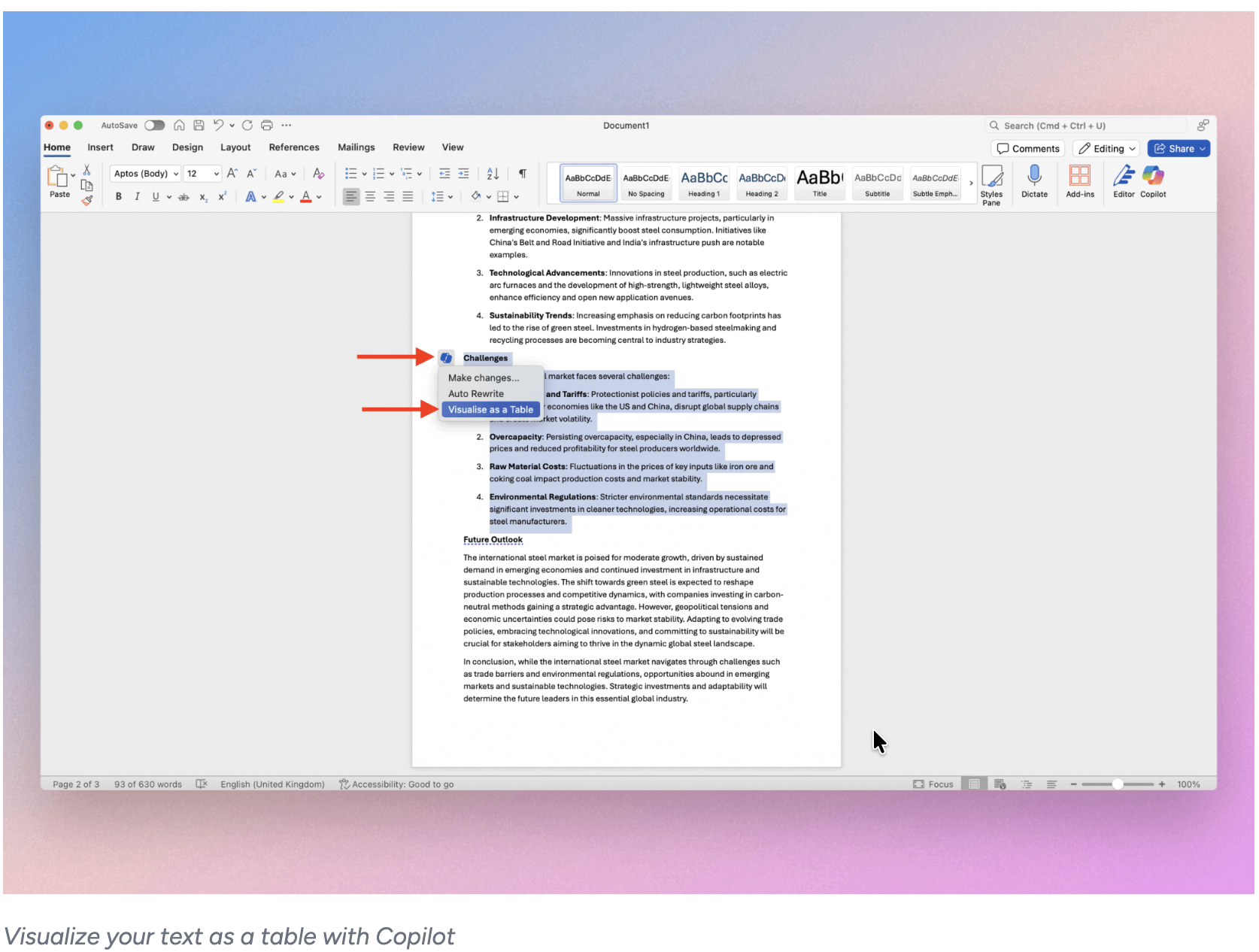The width and height of the screenshot is (1259, 952).
Task: Expand the line spacing options
Action: 450,196
